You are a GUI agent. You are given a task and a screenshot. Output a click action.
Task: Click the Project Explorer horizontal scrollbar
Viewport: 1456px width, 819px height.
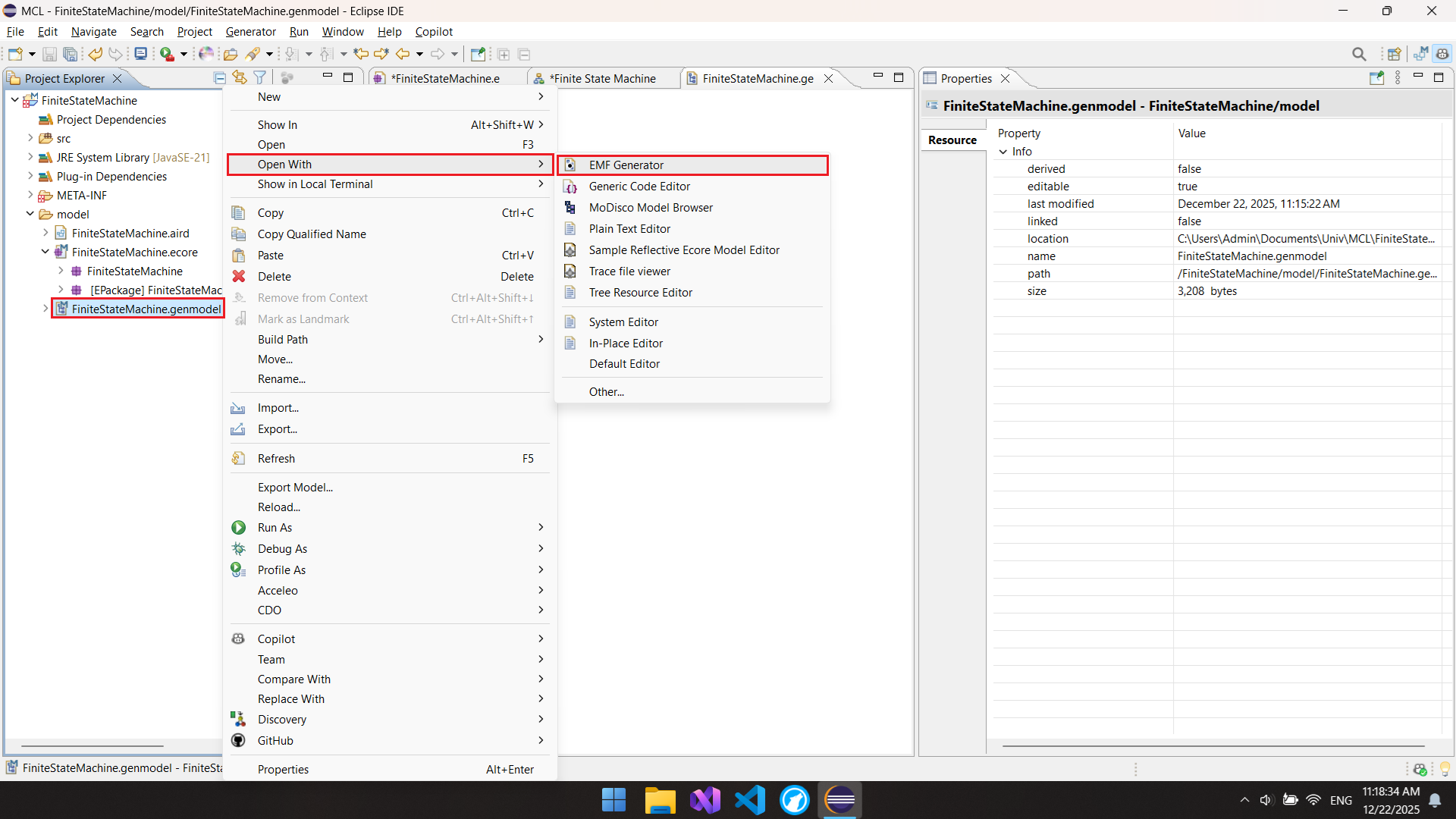coord(93,746)
